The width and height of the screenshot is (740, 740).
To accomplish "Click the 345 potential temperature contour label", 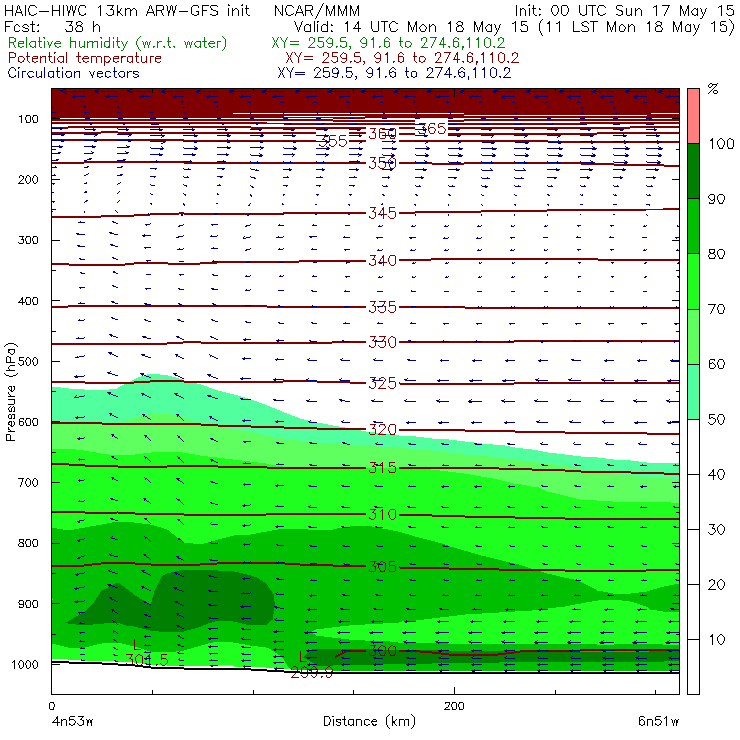I will (x=382, y=213).
